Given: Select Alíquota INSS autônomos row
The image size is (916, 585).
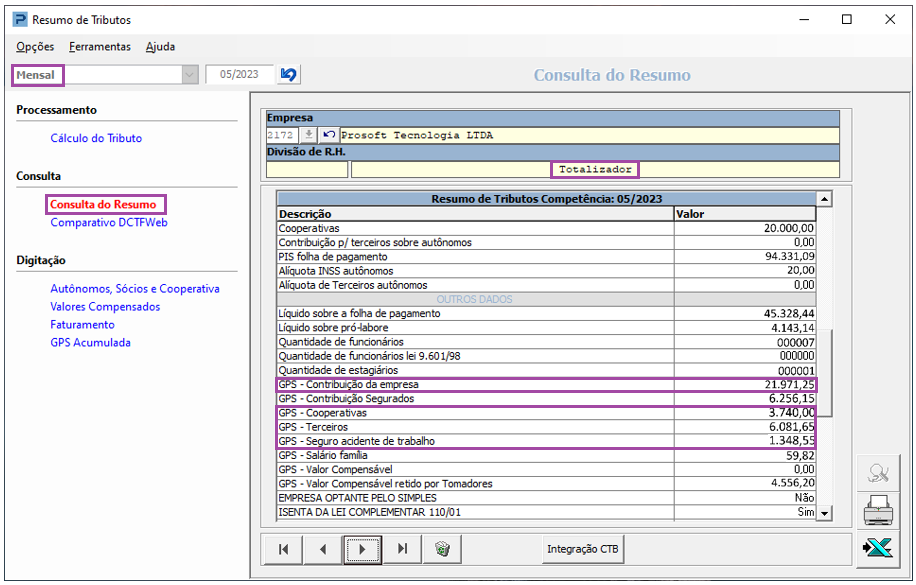Looking at the screenshot, I should [x=546, y=271].
